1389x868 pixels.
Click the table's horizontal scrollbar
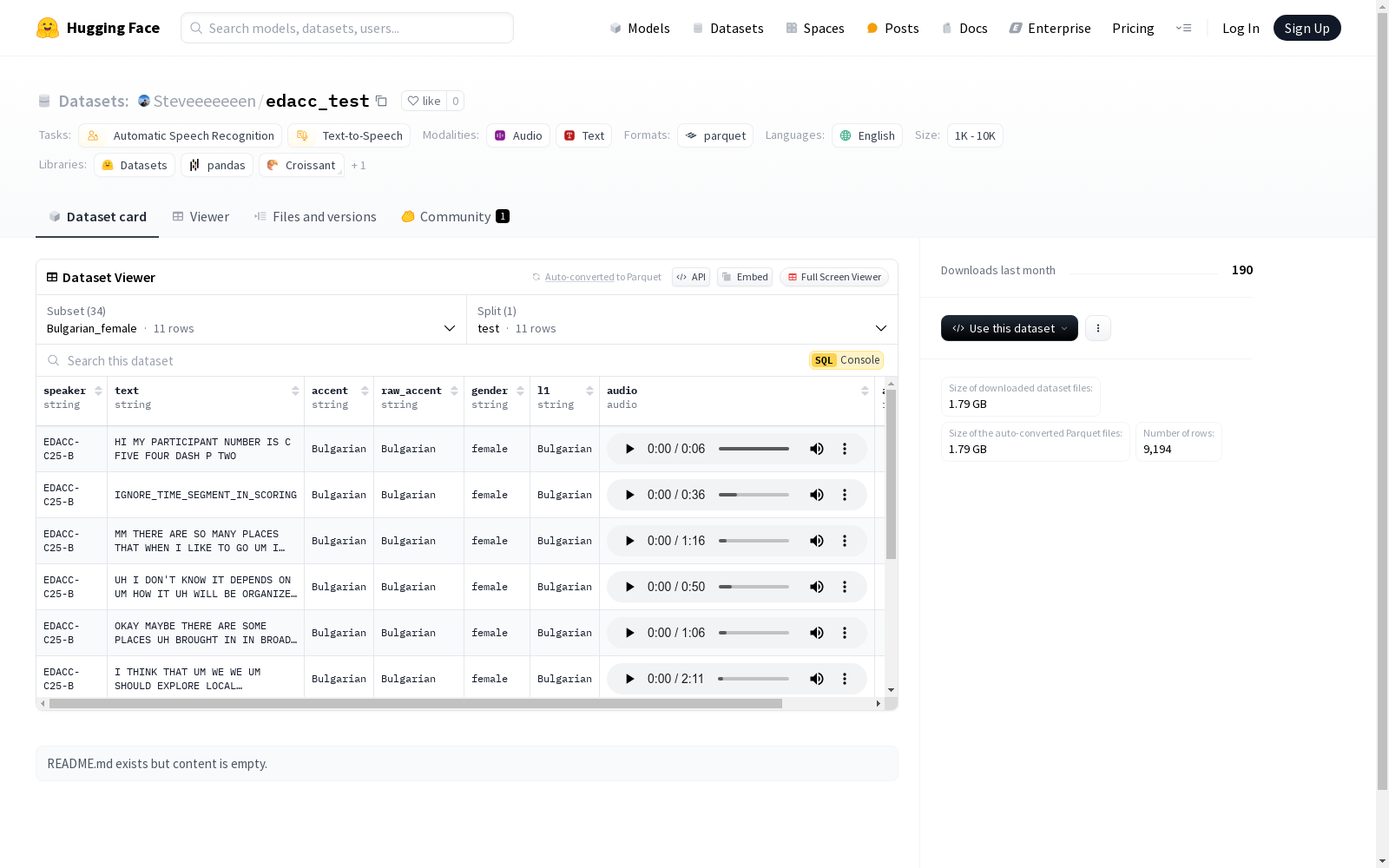[416, 704]
